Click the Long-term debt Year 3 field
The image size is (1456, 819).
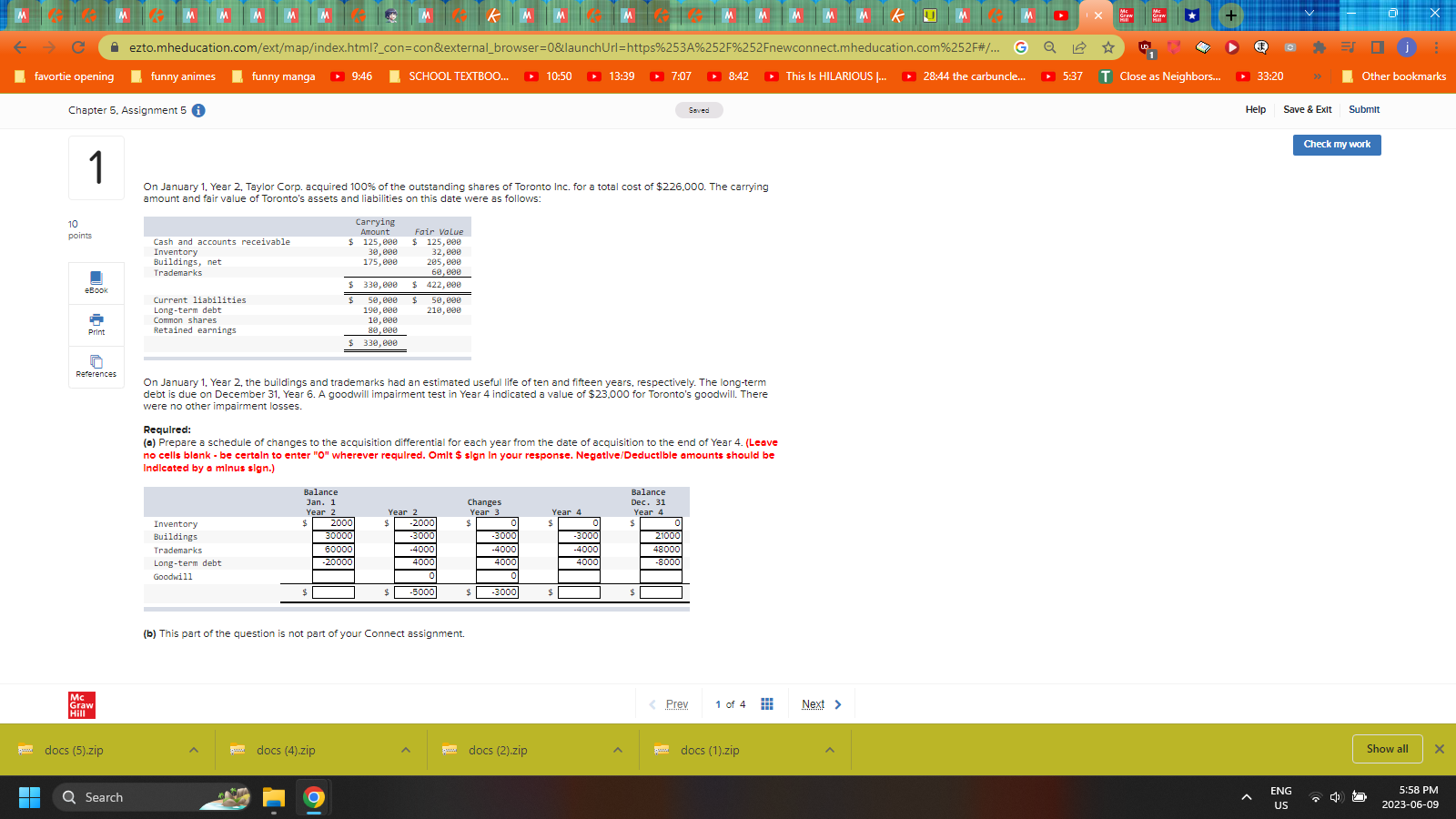(497, 562)
